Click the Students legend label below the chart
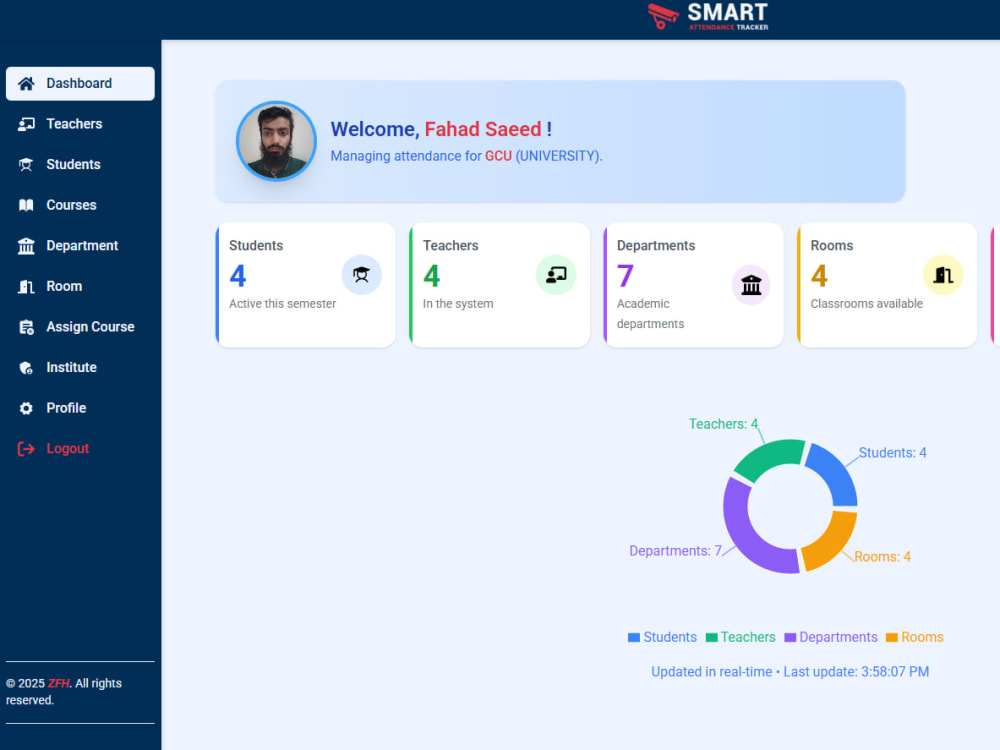1000x750 pixels. 670,638
